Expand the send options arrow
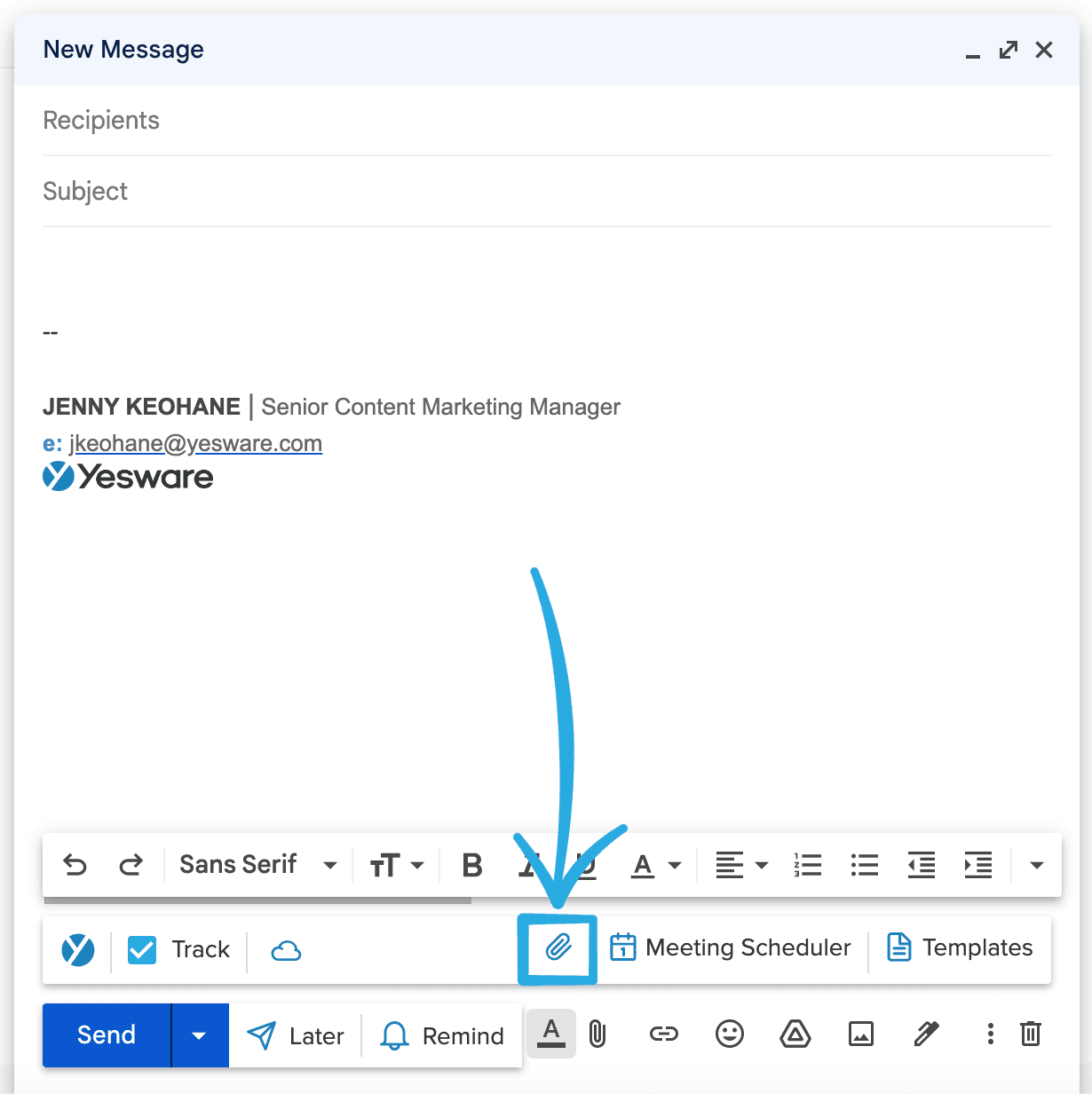The height and width of the screenshot is (1094, 1092). tap(200, 1035)
